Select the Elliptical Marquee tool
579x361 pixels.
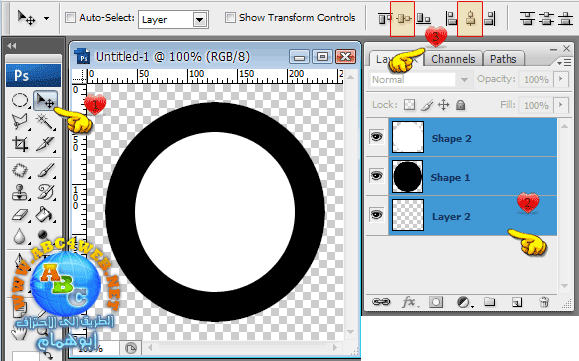[20, 100]
